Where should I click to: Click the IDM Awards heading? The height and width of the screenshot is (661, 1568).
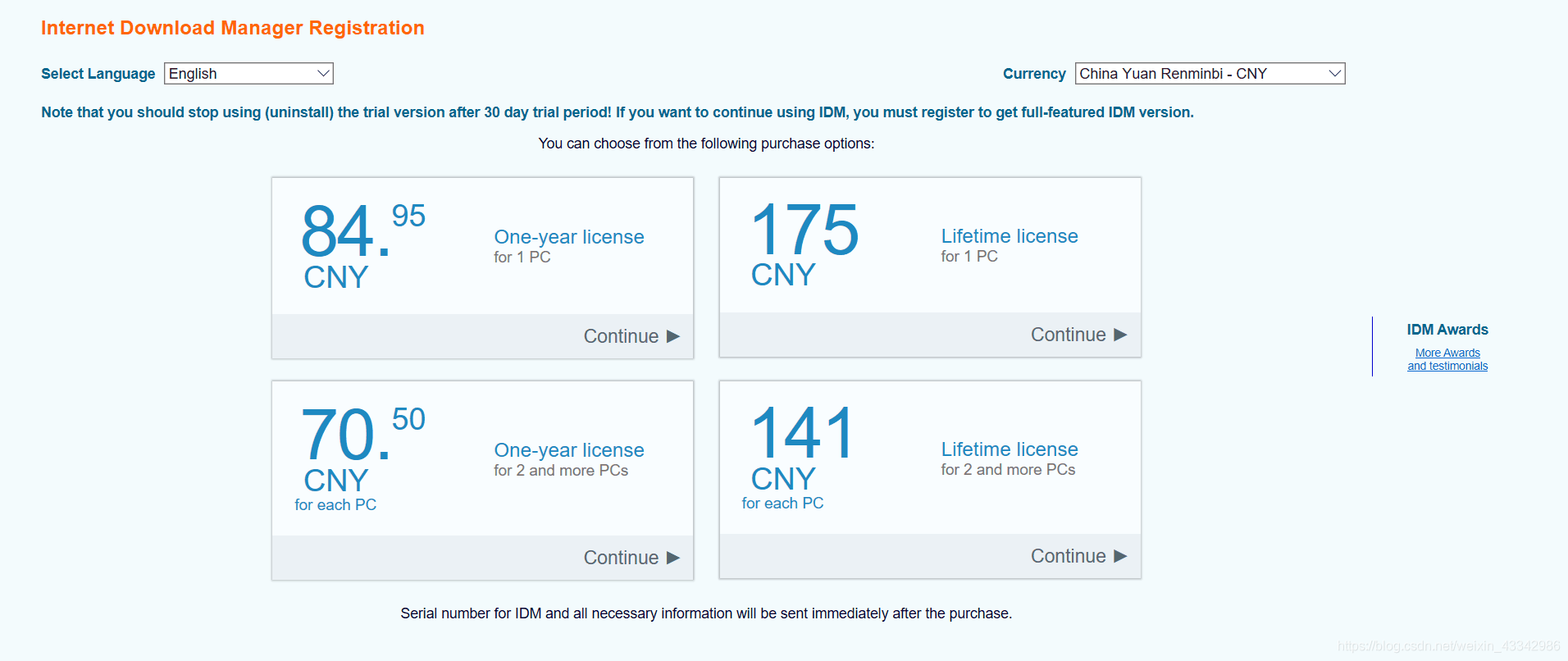(x=1447, y=330)
